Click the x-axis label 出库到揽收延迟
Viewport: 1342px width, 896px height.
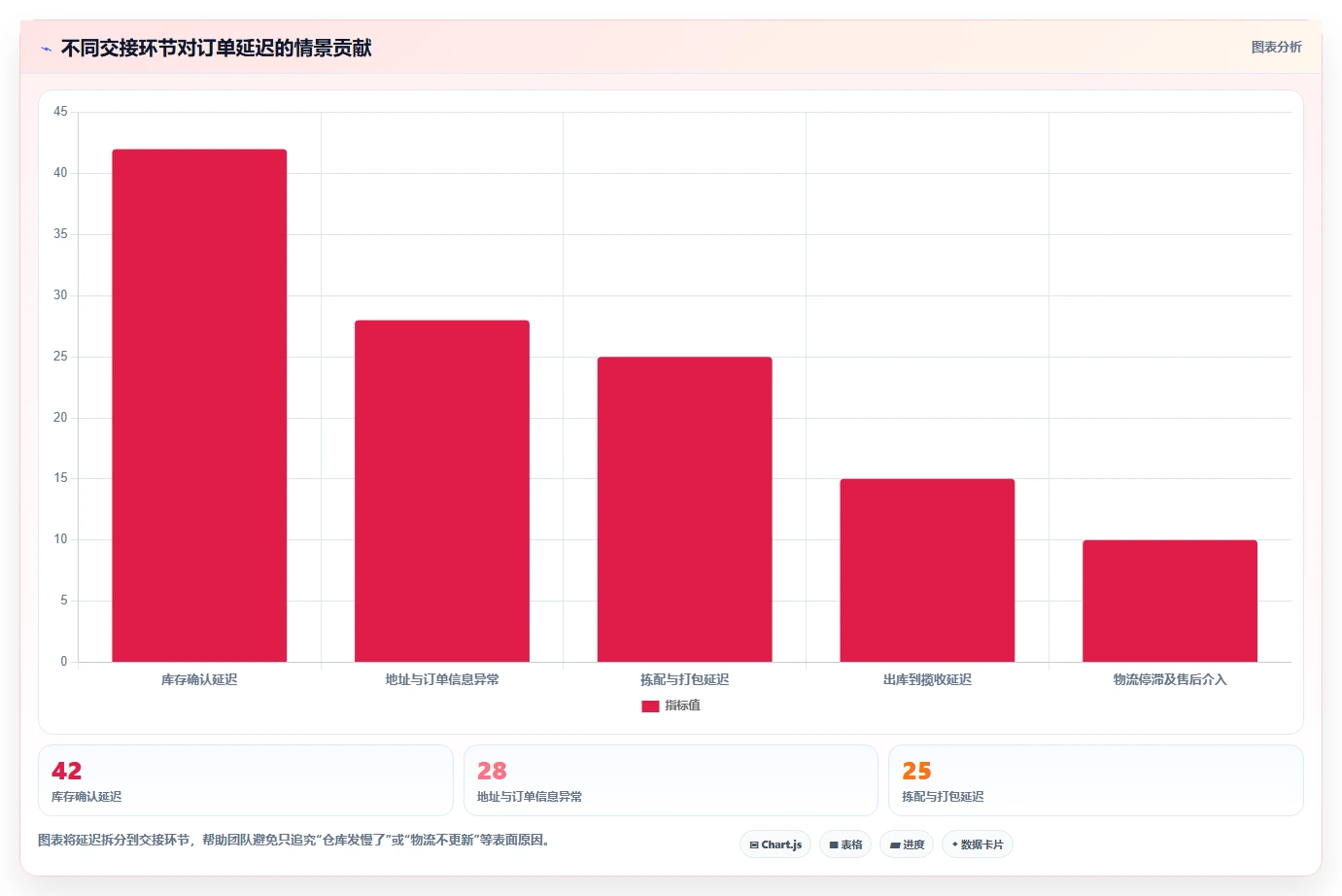pyautogui.click(x=927, y=680)
